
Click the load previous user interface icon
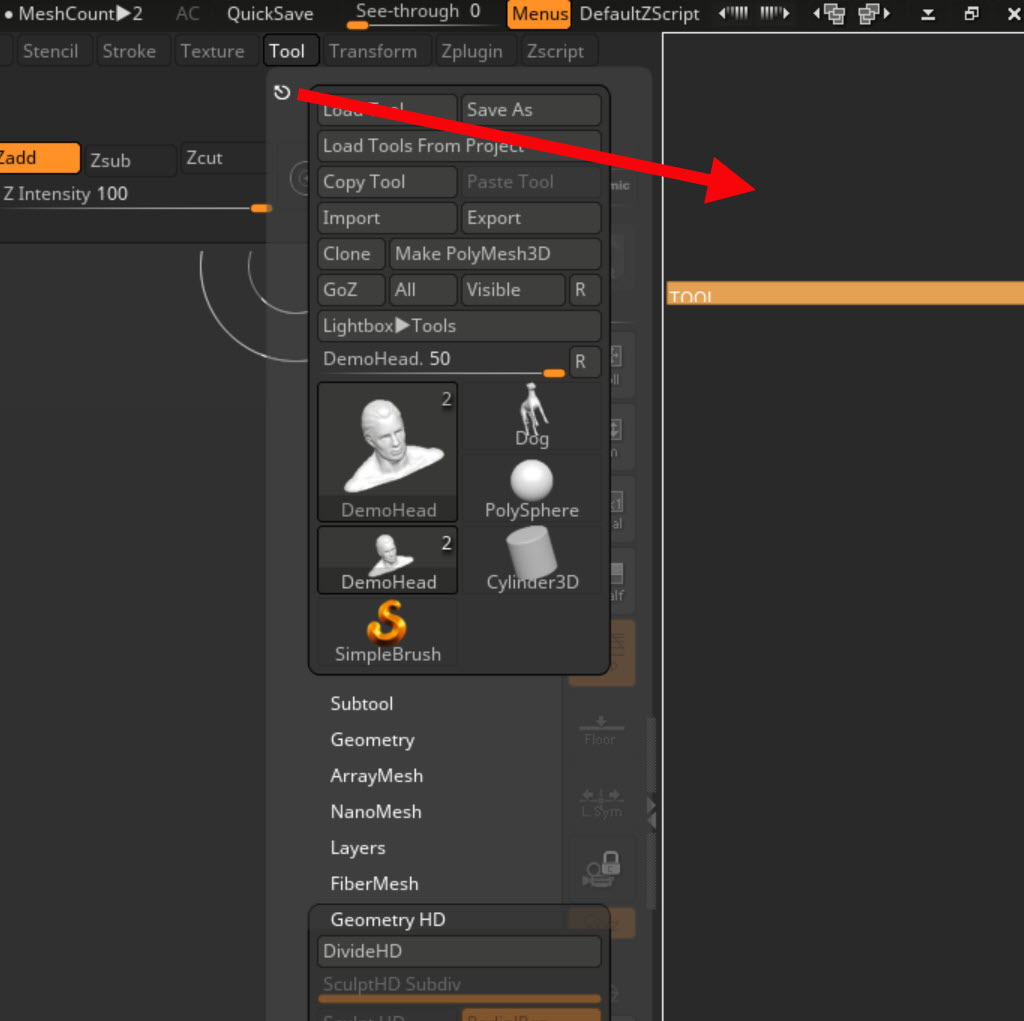pyautogui.click(x=829, y=13)
